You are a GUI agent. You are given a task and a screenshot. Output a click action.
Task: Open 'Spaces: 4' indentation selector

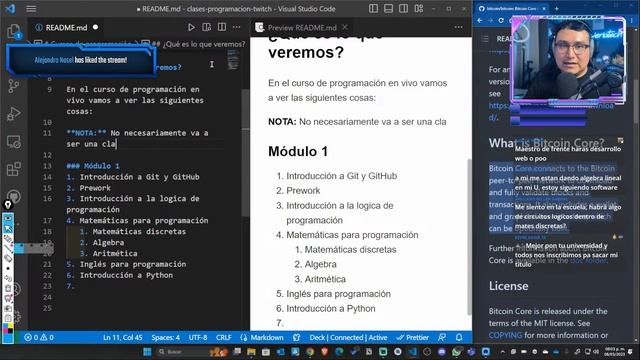[165, 338]
